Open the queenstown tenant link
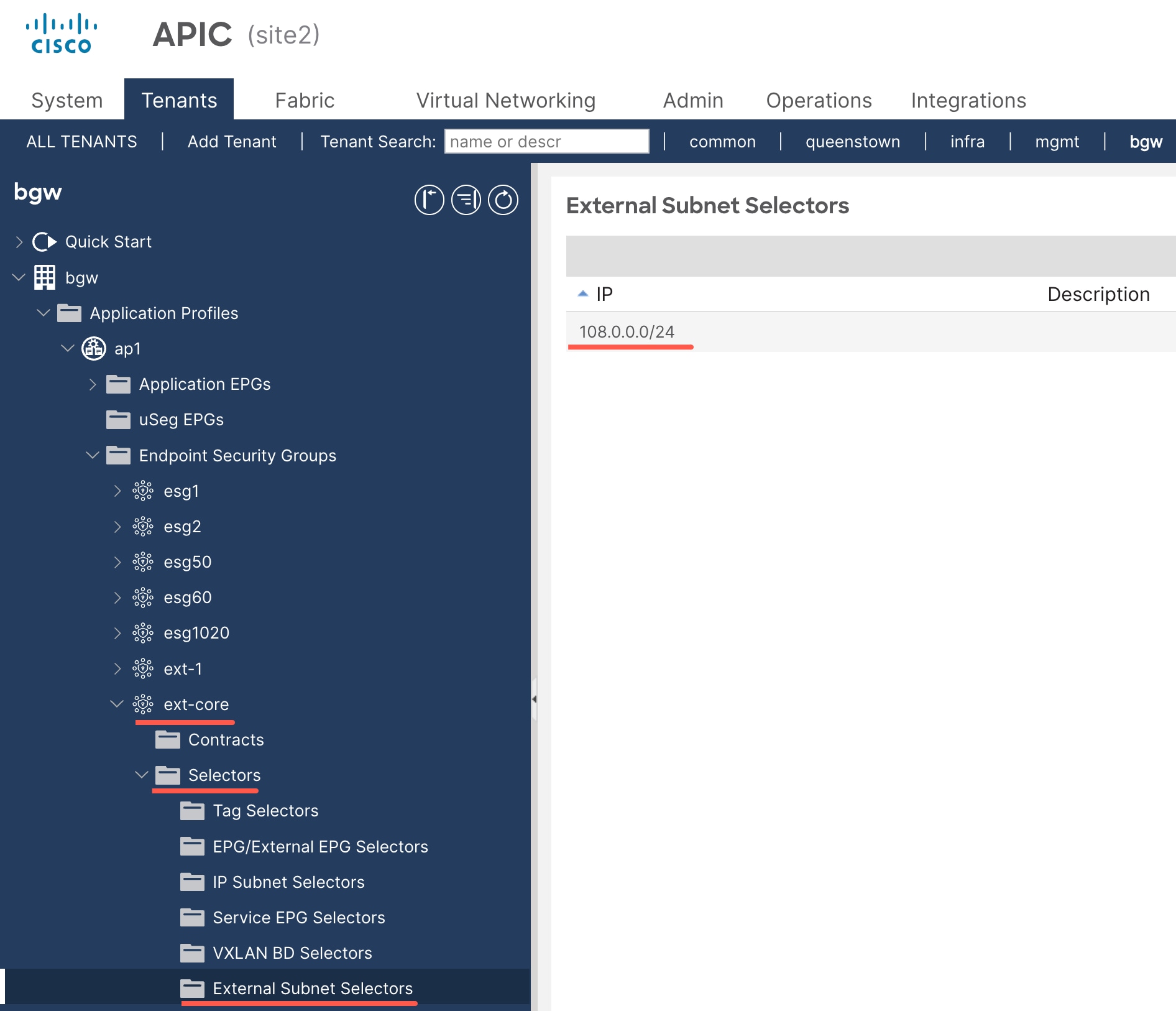1176x1011 pixels. point(853,142)
